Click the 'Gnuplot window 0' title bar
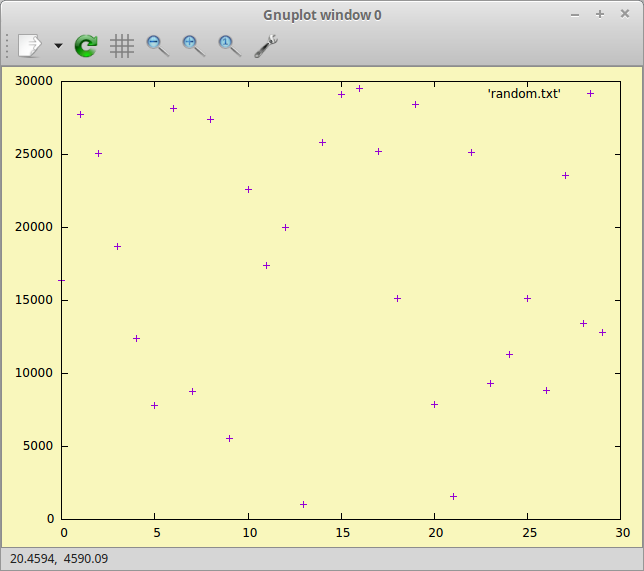 pyautogui.click(x=322, y=15)
